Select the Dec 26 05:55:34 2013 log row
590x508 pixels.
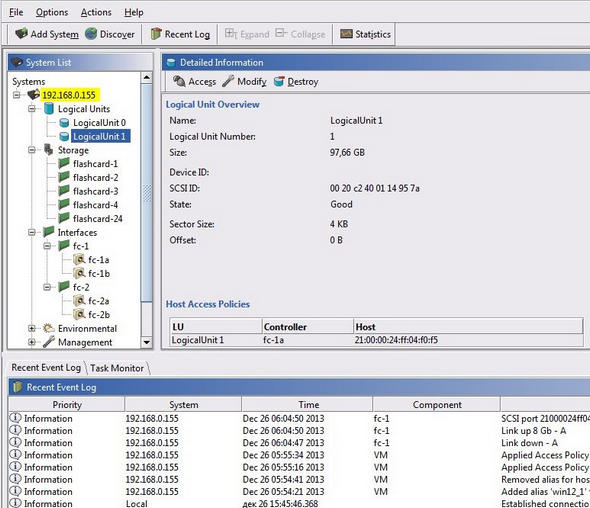(x=299, y=455)
